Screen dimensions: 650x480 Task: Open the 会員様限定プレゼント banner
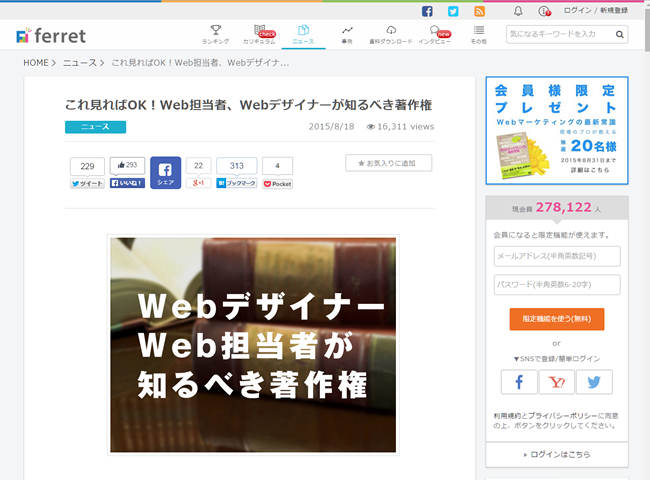556,131
